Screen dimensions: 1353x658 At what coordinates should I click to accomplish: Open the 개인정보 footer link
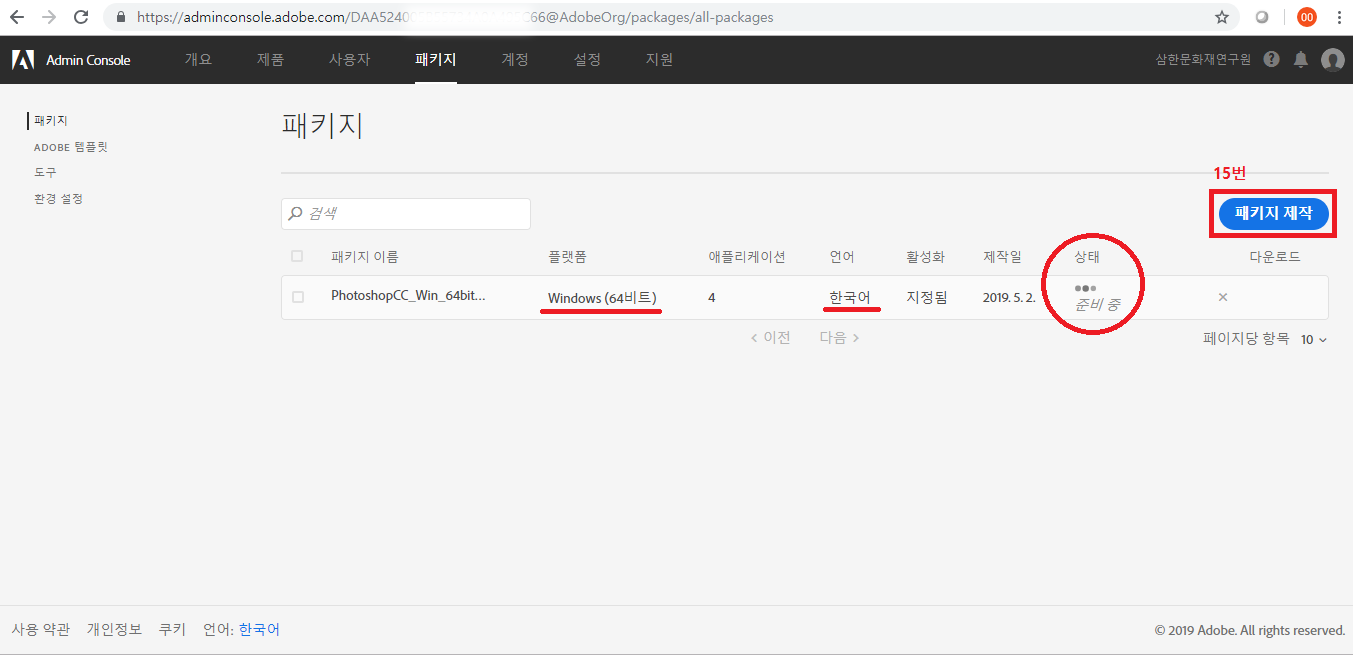(x=114, y=630)
